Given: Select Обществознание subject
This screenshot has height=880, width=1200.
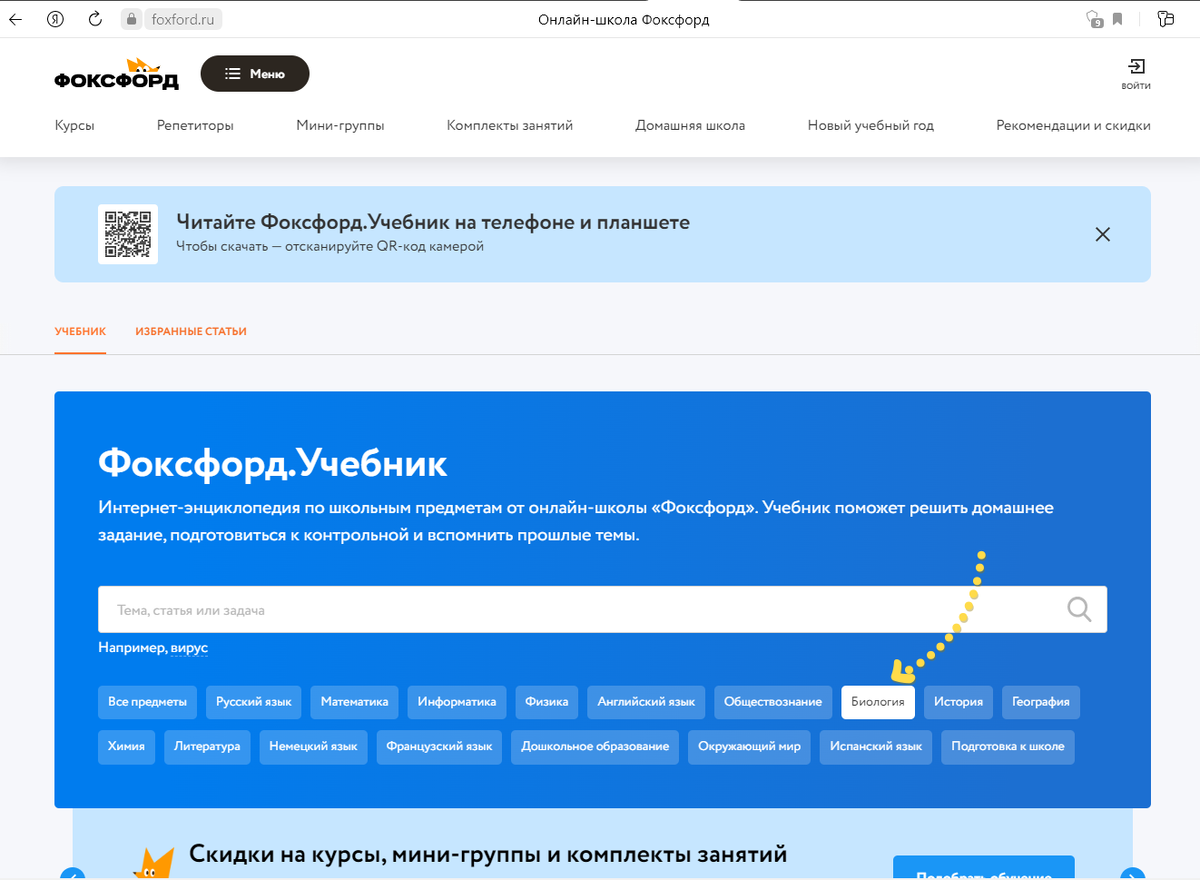Looking at the screenshot, I should (773, 702).
